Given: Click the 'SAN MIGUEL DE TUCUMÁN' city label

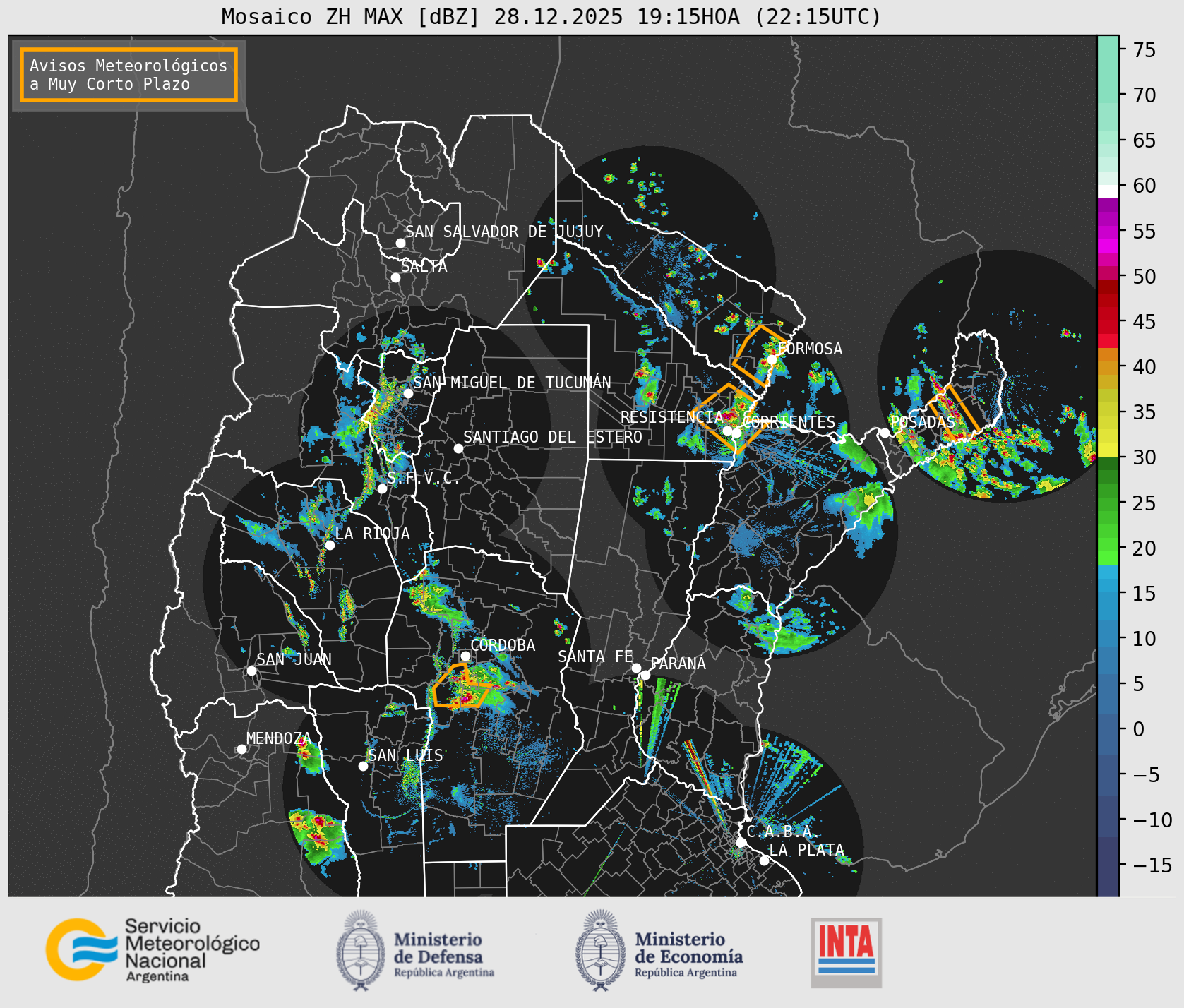Looking at the screenshot, I should click(512, 383).
